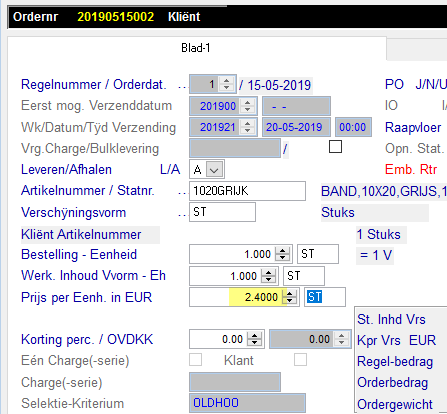
Task: Open the Leveren/Afhalen L/A dropdown
Action: 214,170
